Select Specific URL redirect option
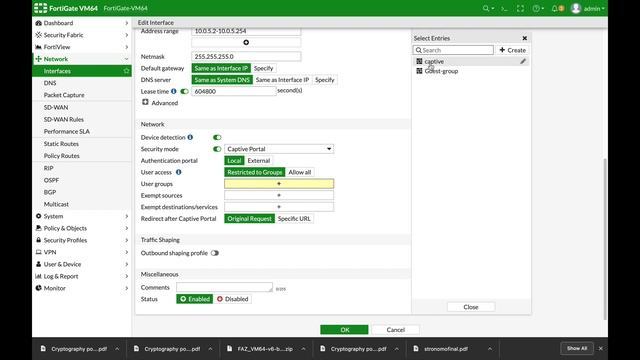Viewport: 640px width, 360px height. tap(294, 219)
